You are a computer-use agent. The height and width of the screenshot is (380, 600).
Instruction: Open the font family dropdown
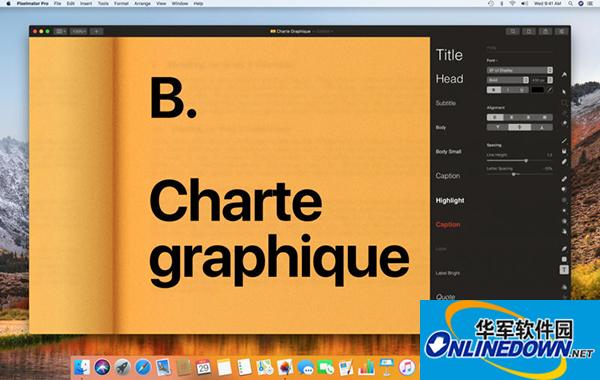pos(520,70)
